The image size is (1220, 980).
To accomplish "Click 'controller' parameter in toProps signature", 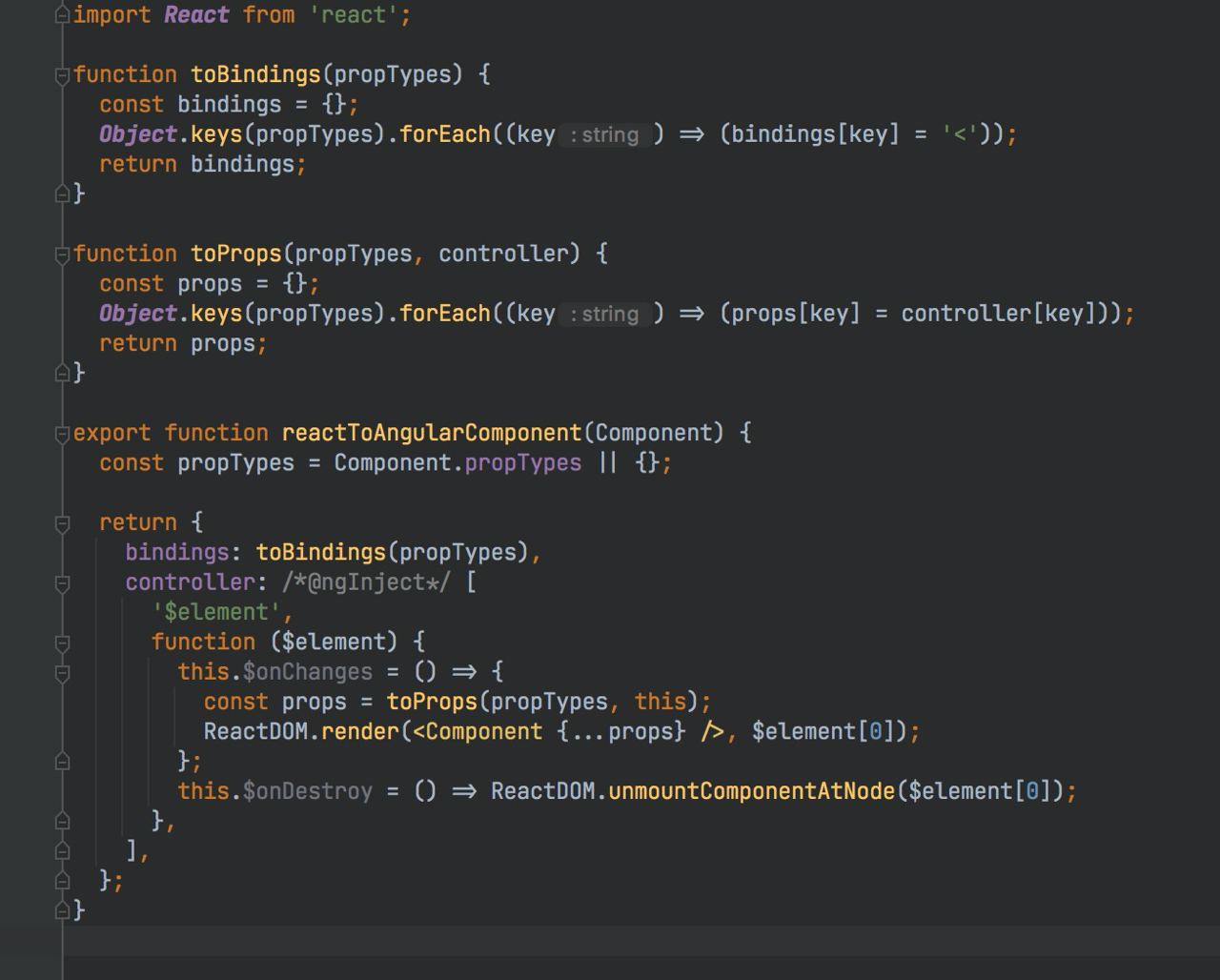I will 503,254.
